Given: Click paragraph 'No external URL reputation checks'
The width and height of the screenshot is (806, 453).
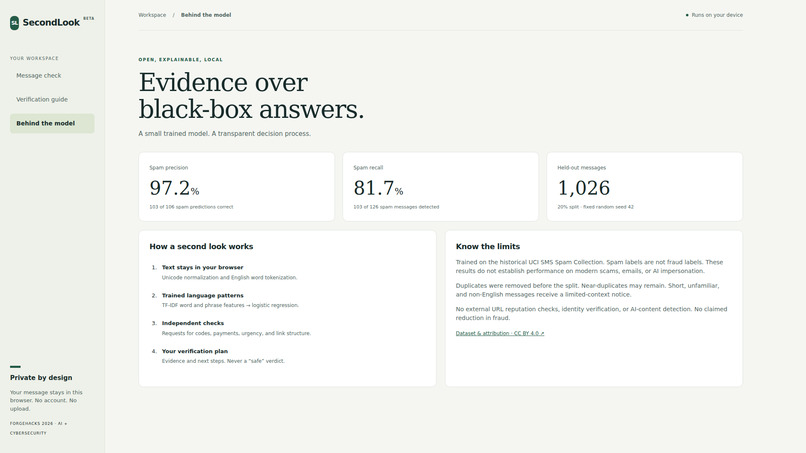Looking at the screenshot, I should [x=591, y=313].
